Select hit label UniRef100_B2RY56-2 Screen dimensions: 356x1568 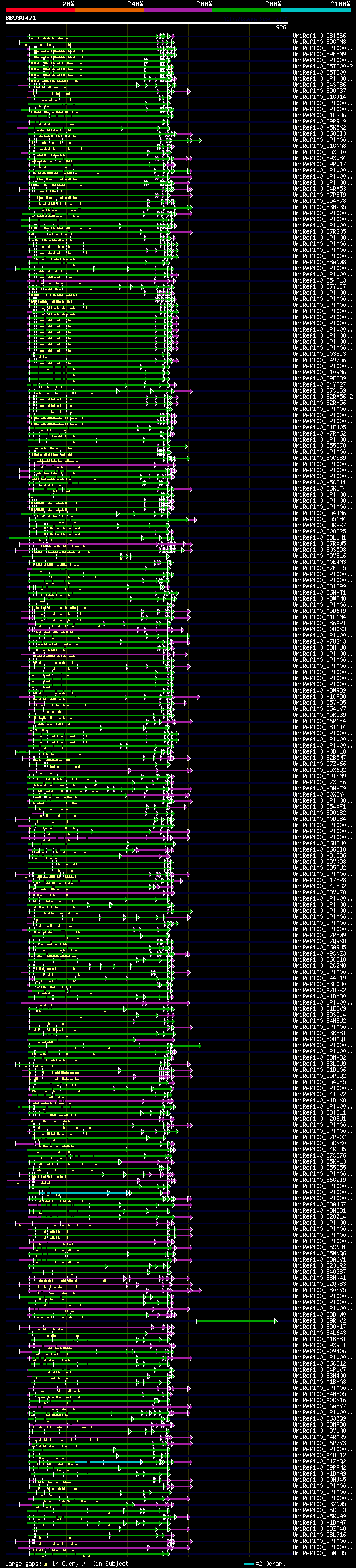pos(323,397)
